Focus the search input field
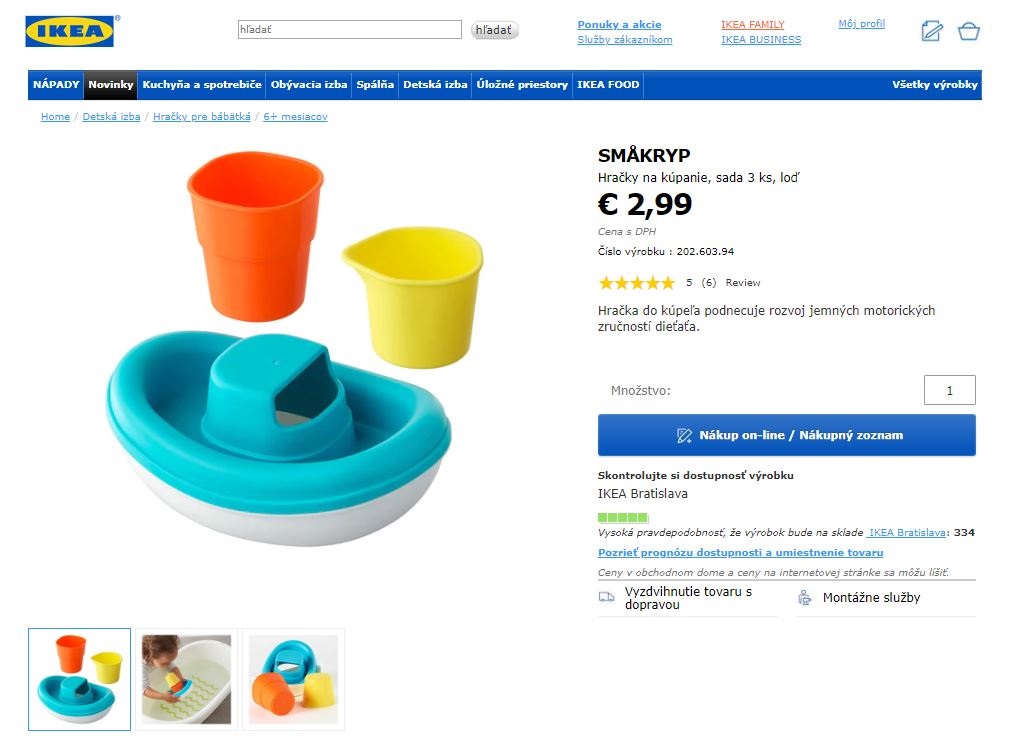 coord(349,30)
